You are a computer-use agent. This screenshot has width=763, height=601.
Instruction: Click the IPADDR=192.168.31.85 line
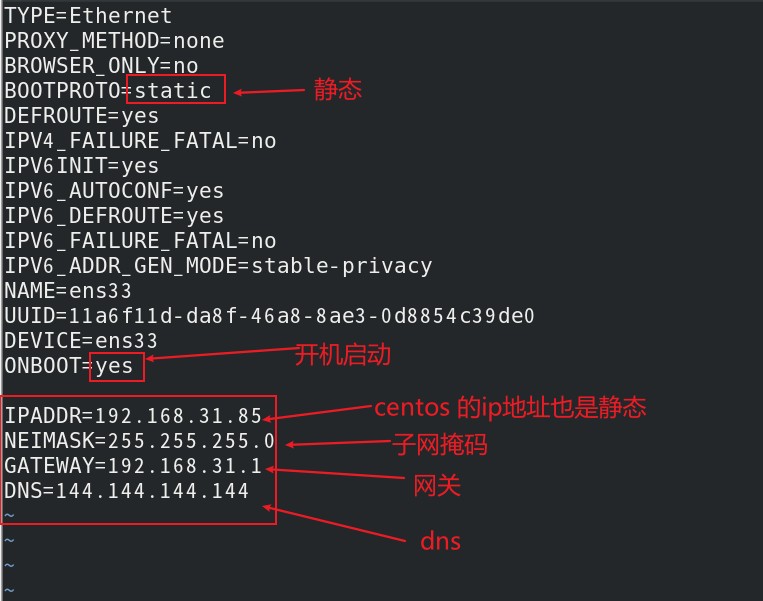pyautogui.click(x=134, y=416)
